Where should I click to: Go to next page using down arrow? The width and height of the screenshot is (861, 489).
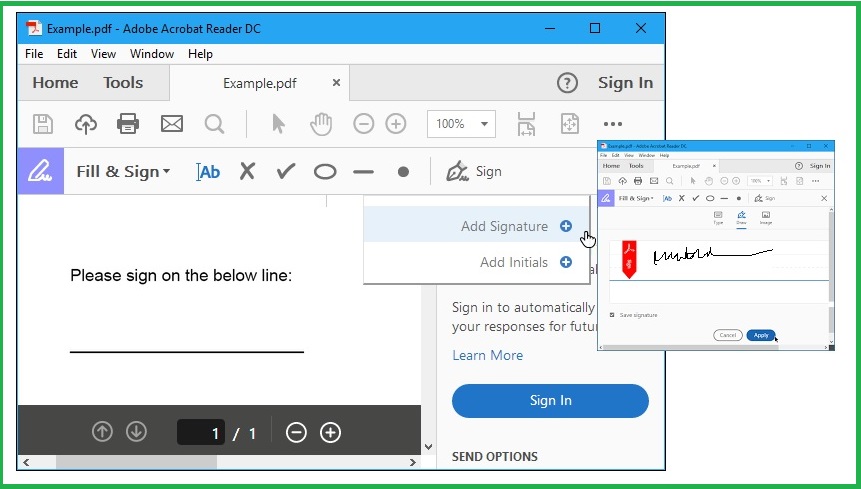[136, 432]
